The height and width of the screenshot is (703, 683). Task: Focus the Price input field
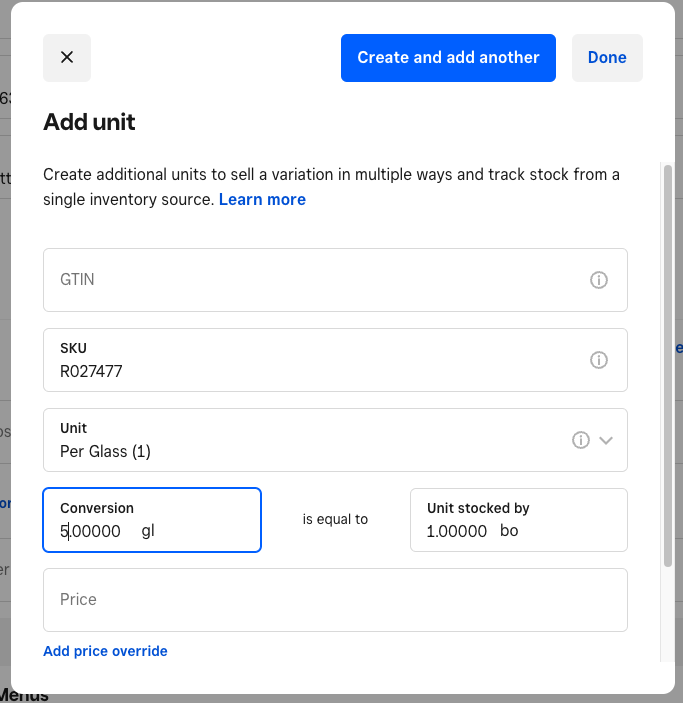tap(335, 600)
